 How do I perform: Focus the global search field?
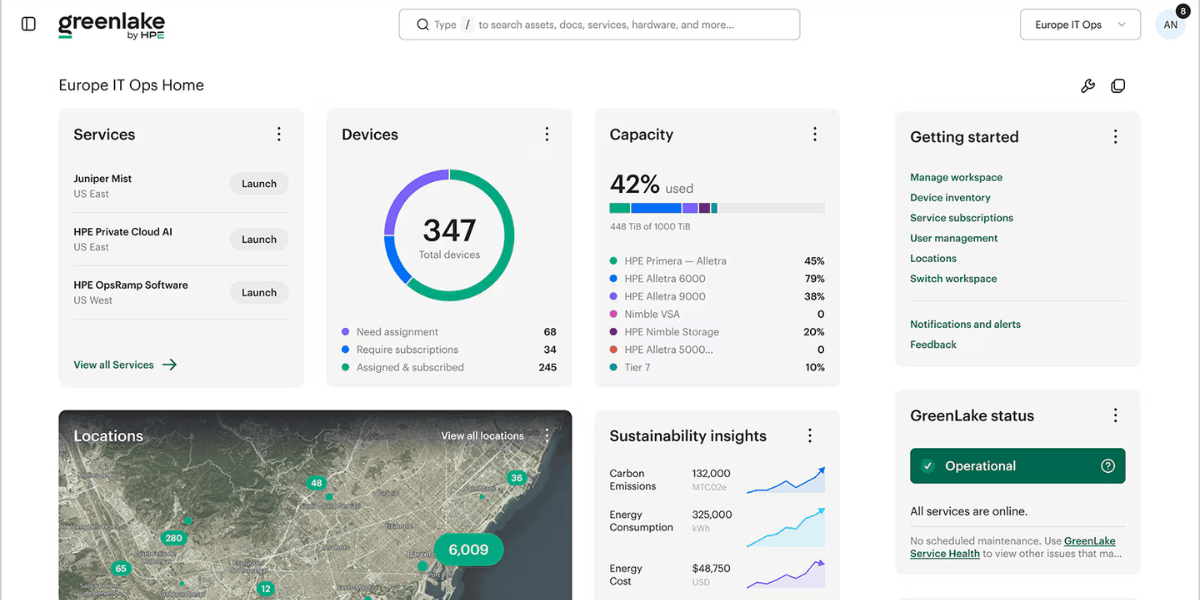[599, 25]
